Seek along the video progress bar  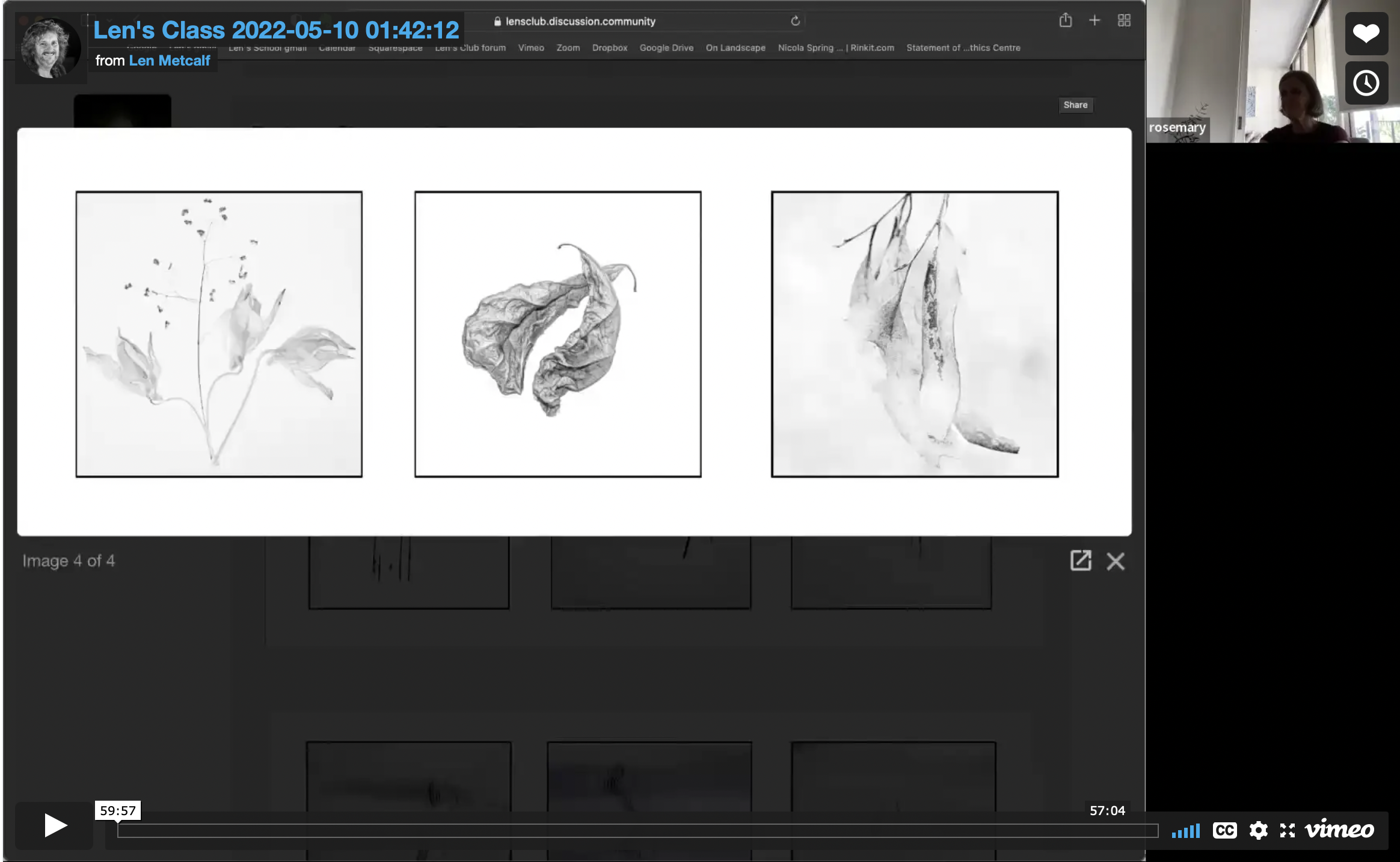click(637, 831)
